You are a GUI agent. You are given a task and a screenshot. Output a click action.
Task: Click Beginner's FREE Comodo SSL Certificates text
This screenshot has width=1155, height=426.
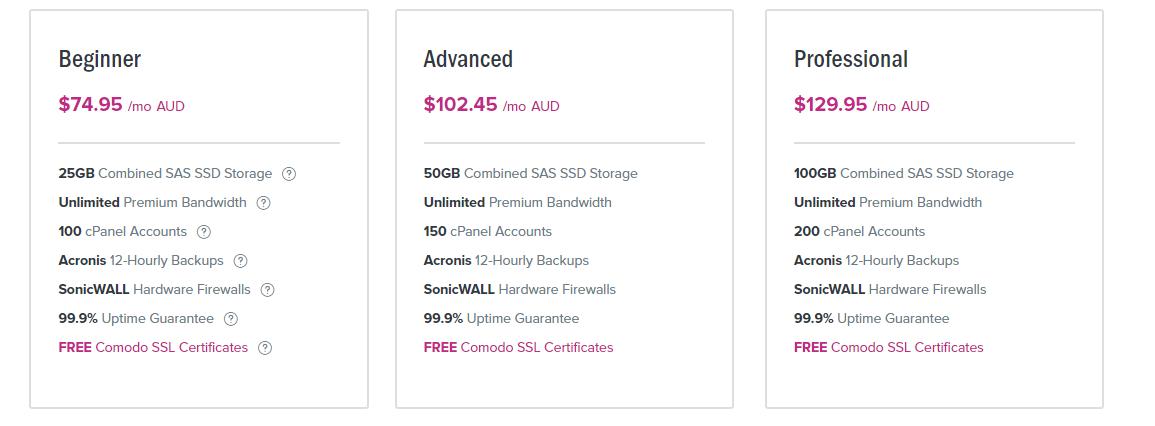point(153,347)
